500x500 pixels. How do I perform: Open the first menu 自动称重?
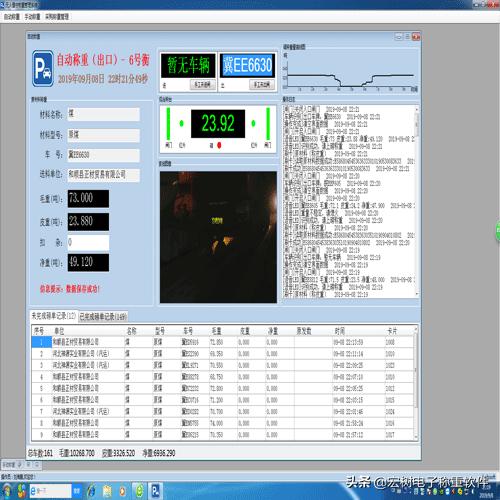pos(12,17)
